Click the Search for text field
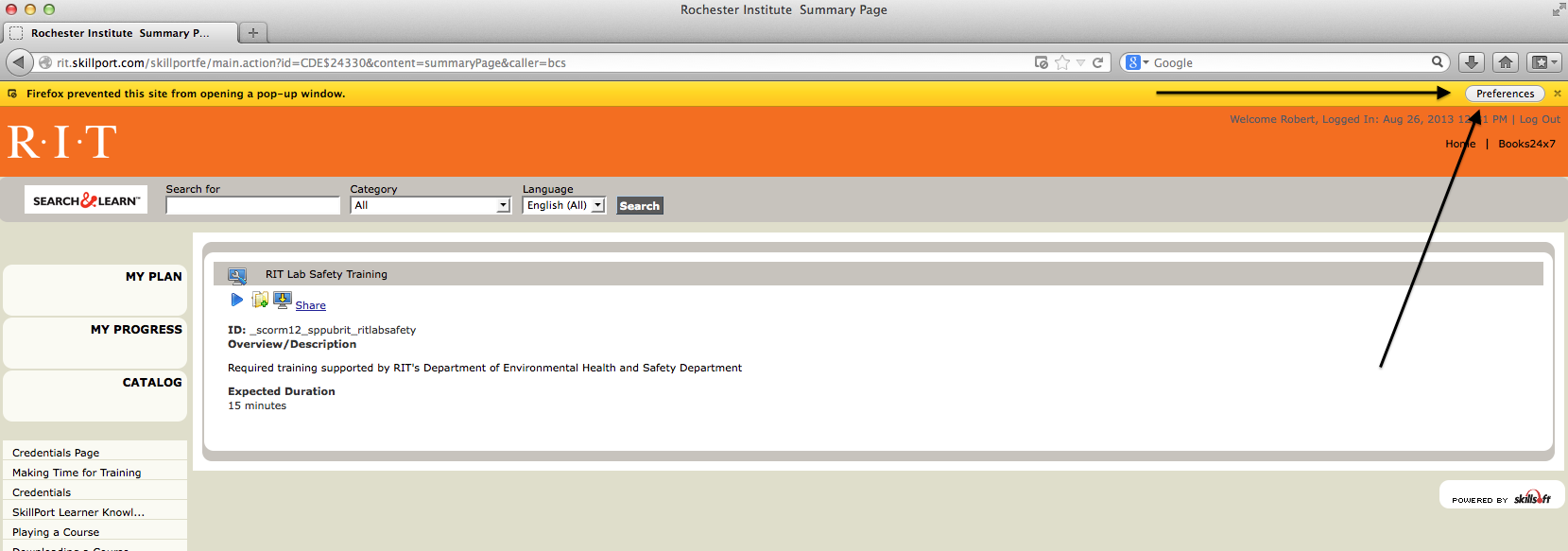This screenshot has height=551, width=1568. click(x=252, y=206)
